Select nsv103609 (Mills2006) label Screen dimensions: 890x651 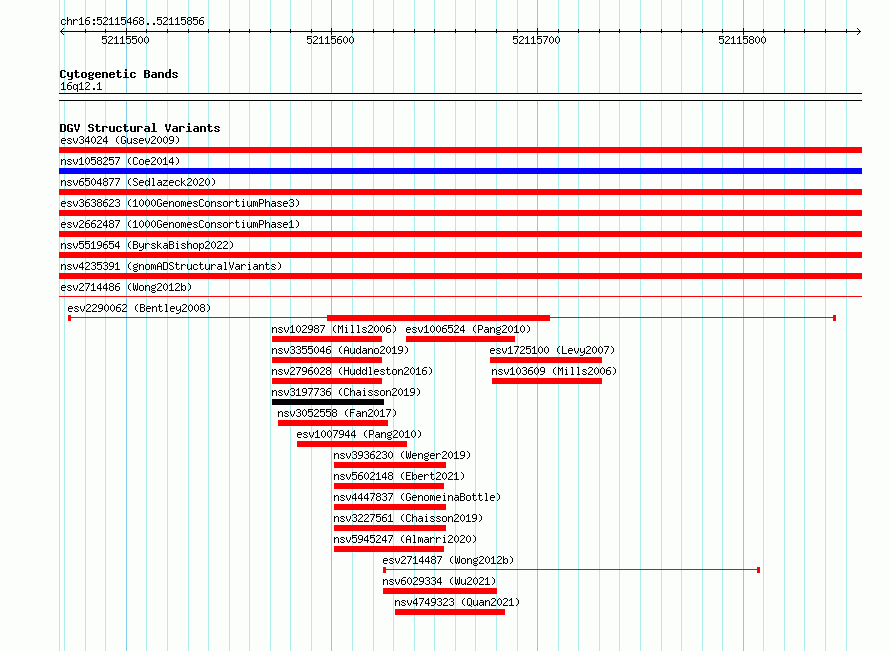point(554,371)
